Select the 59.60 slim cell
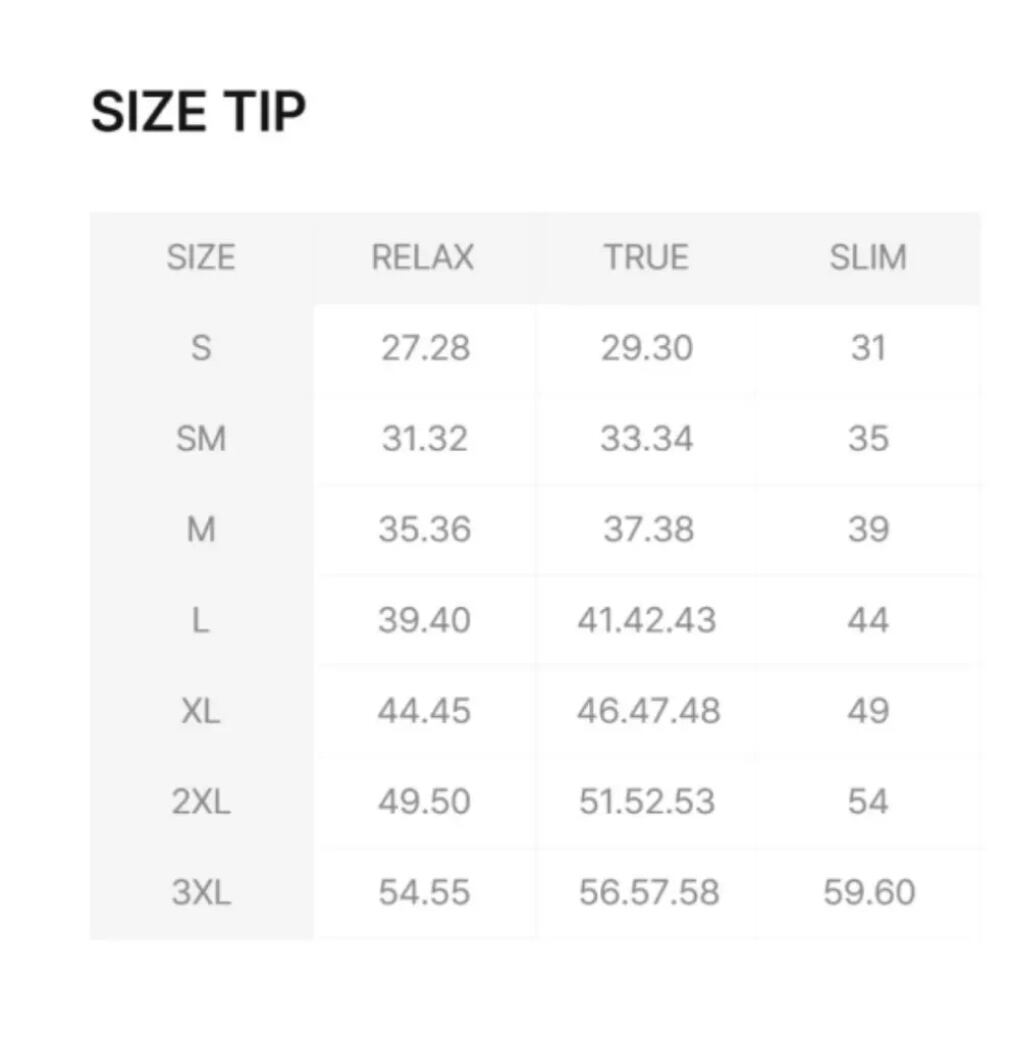 [x=869, y=892]
